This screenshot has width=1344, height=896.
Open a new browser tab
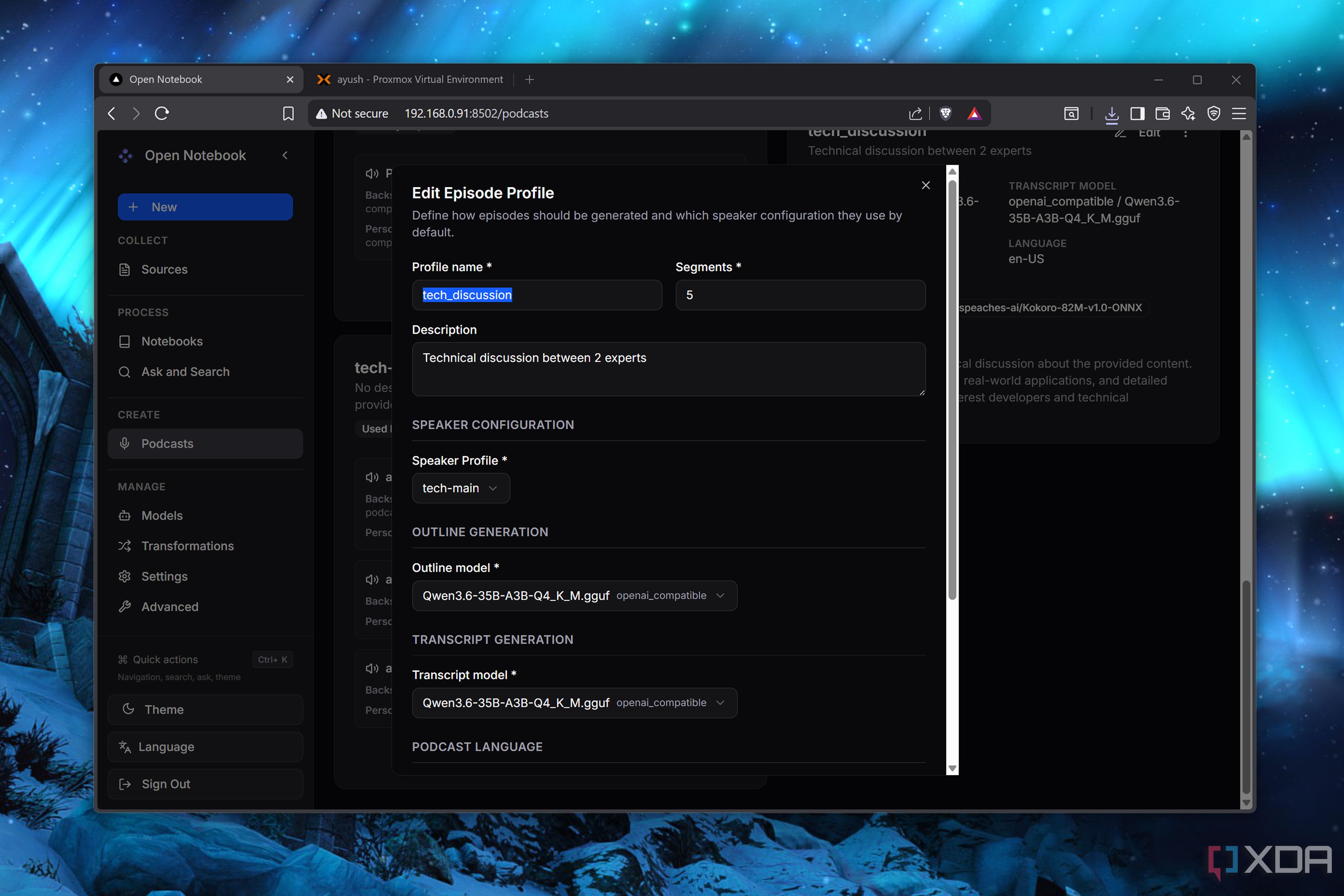tap(529, 79)
